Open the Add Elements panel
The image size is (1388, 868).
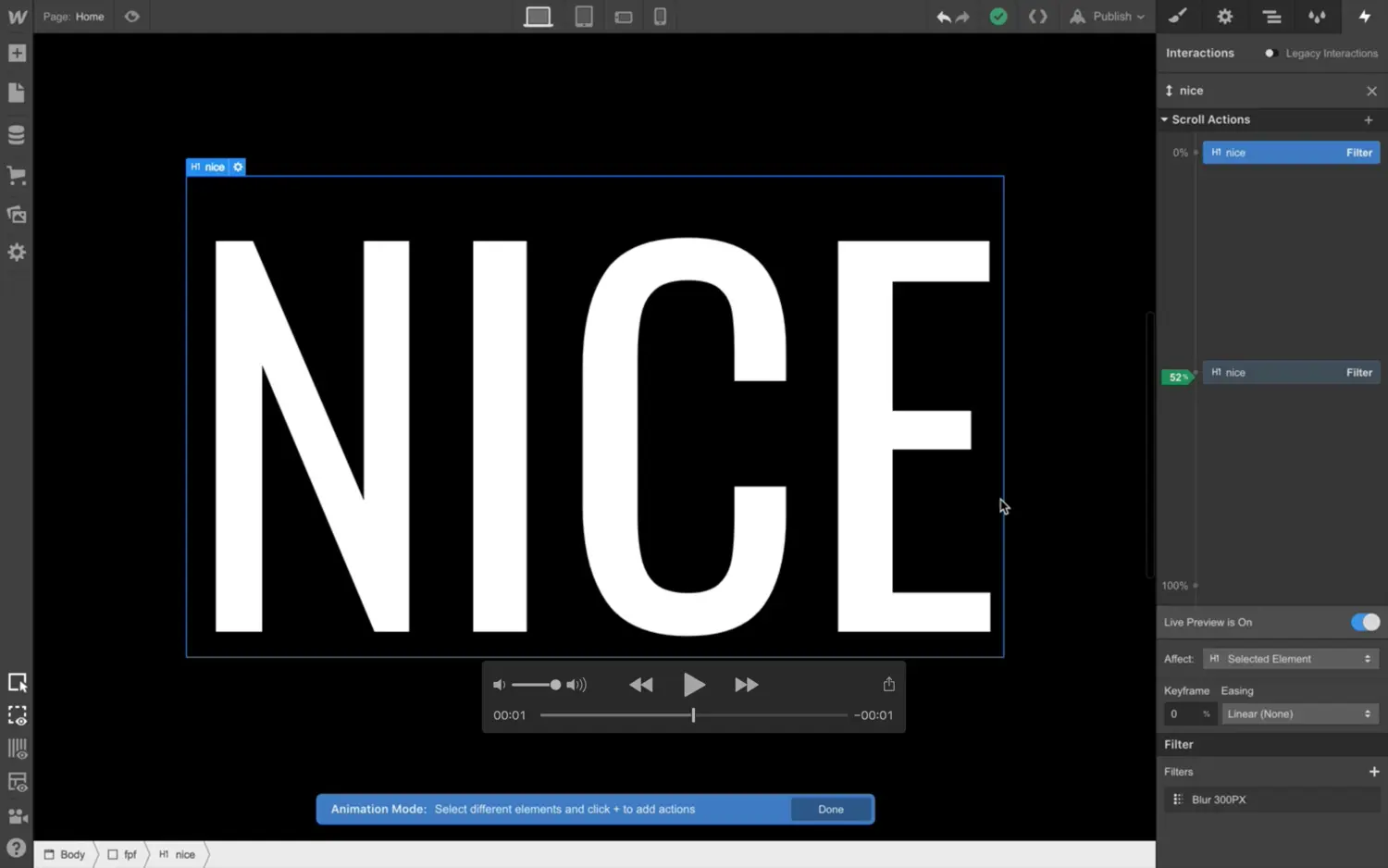pyautogui.click(x=17, y=54)
